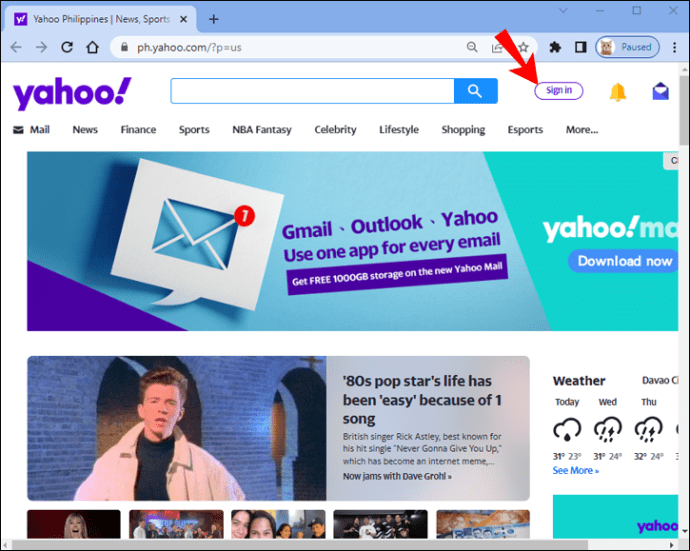View site info via the lock icon

point(125,47)
